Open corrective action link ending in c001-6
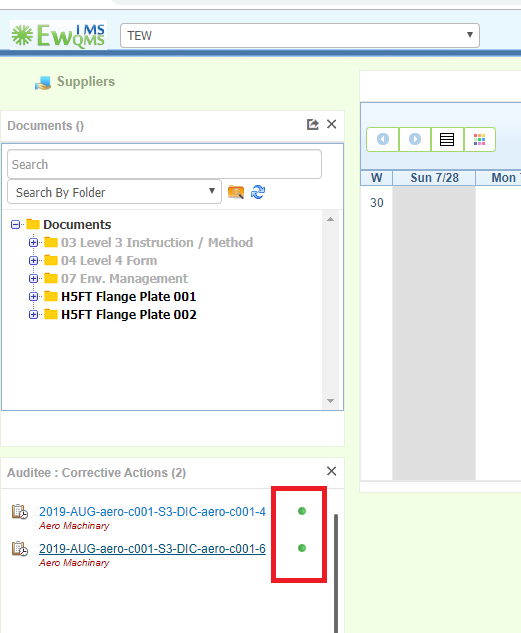 point(152,549)
